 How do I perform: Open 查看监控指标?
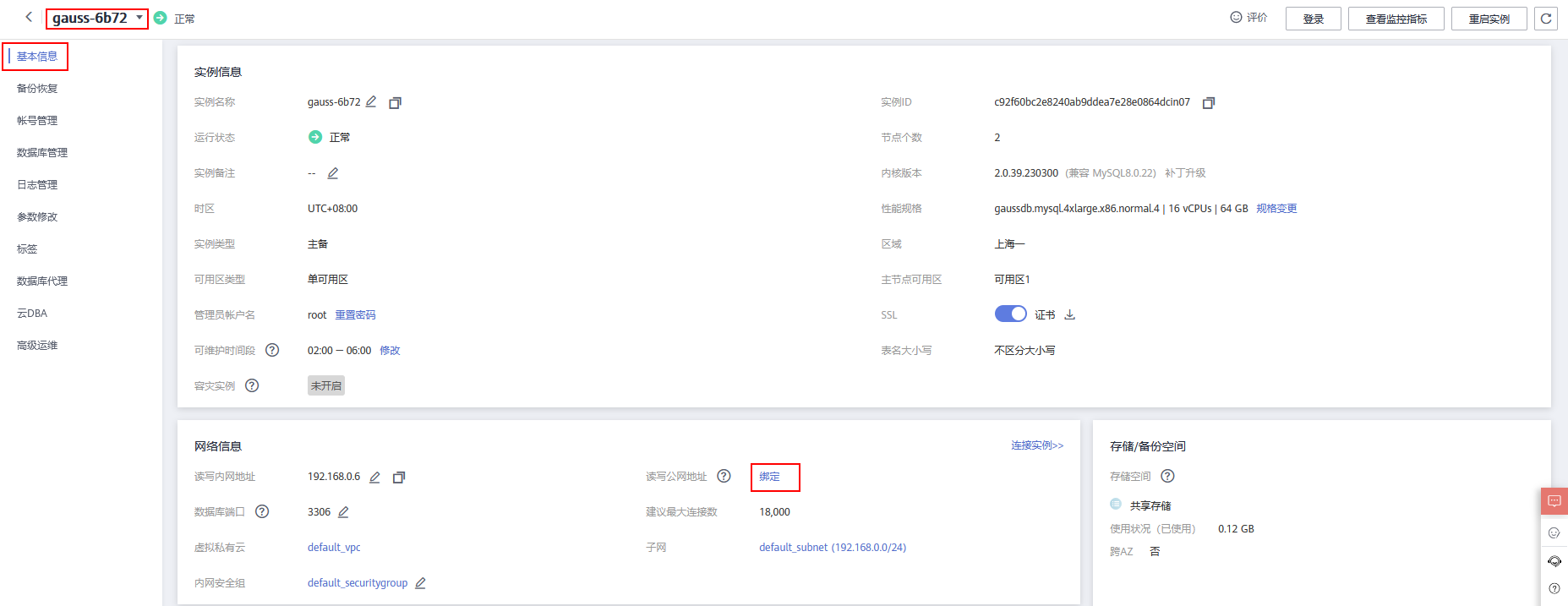(x=1396, y=19)
